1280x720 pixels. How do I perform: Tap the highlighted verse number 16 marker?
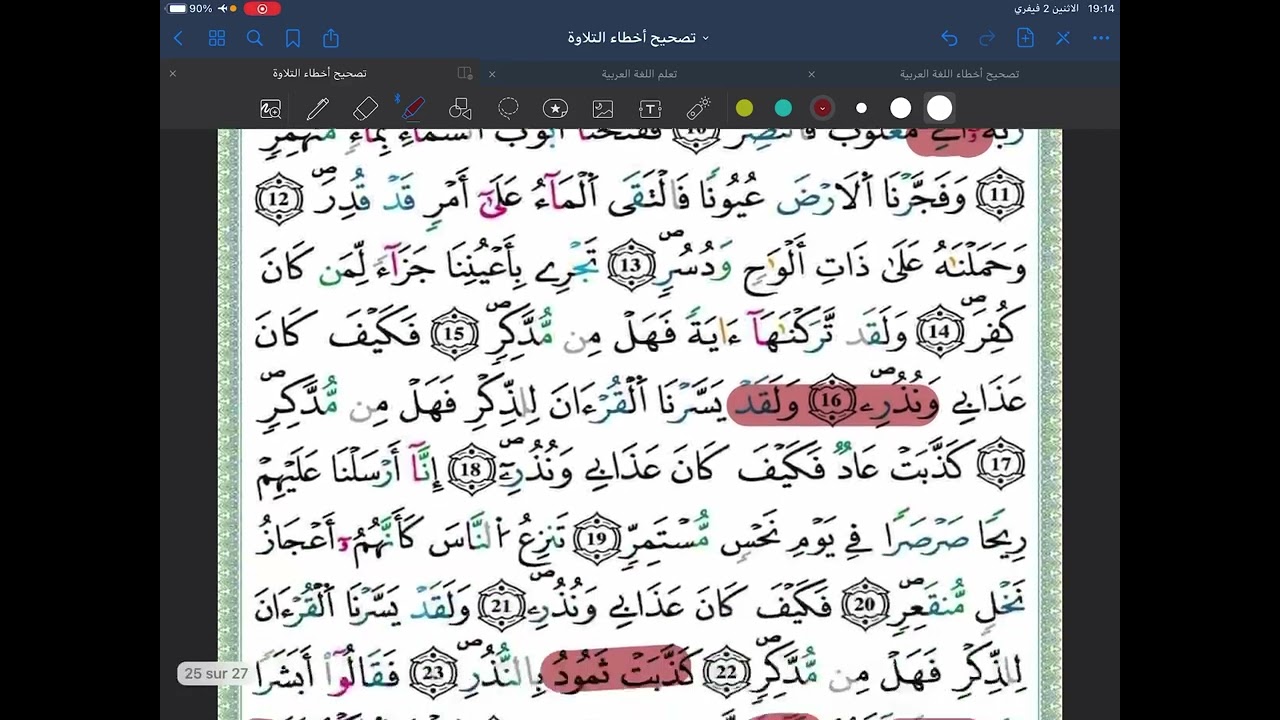point(830,401)
